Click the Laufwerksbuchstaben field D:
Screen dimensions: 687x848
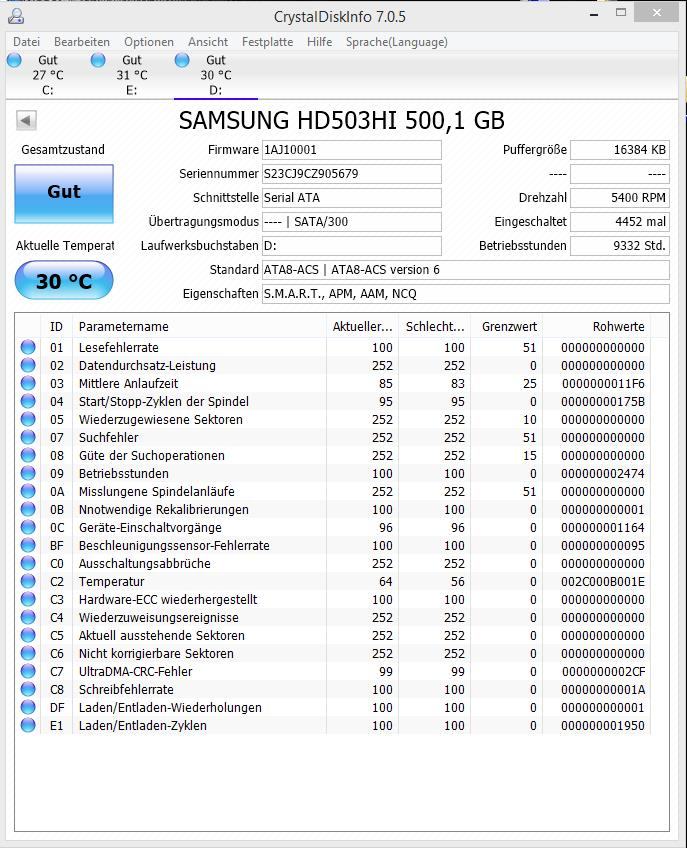tap(352, 246)
